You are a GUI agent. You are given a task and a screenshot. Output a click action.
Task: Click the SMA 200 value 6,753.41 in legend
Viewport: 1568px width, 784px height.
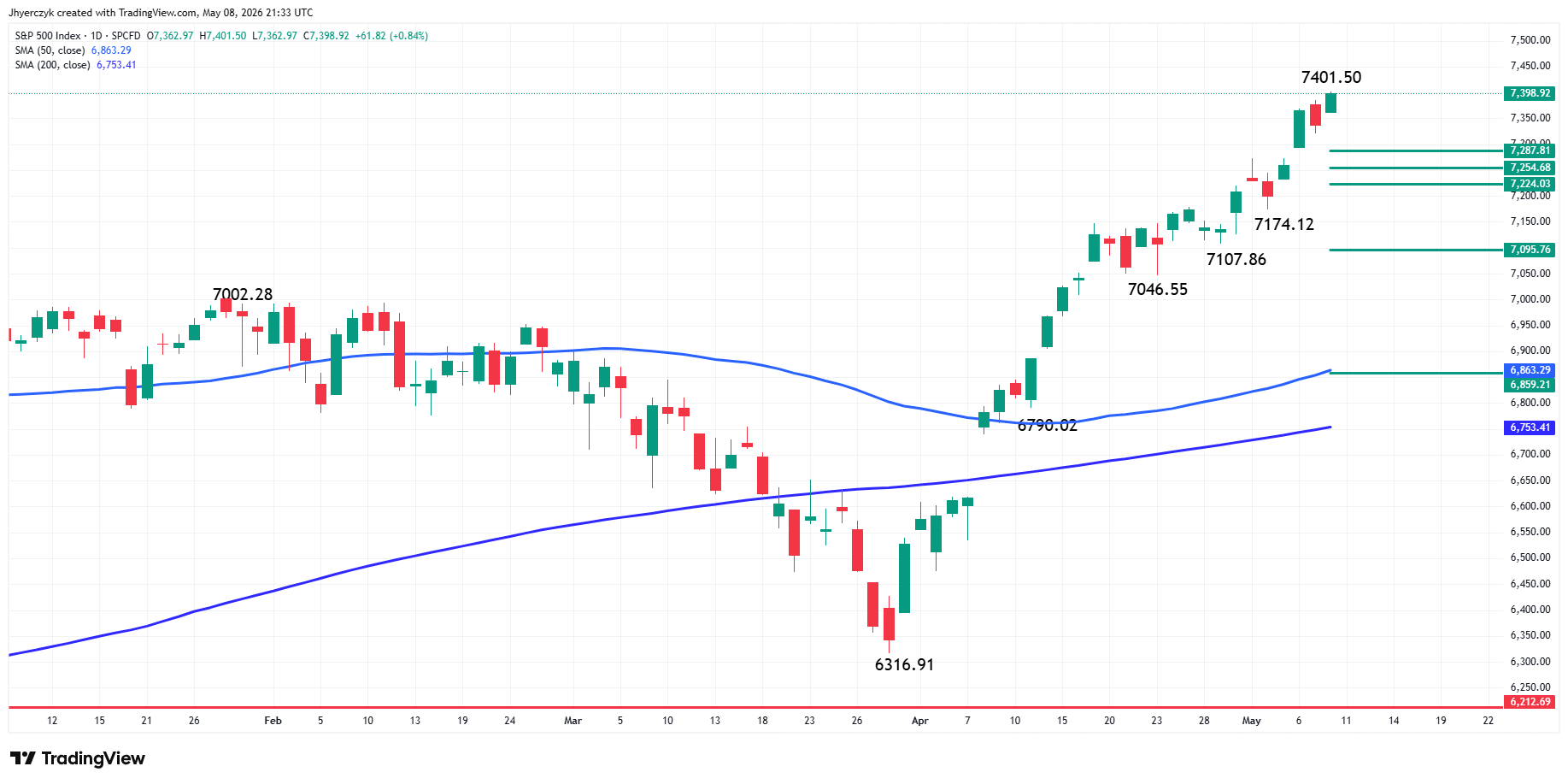(x=116, y=65)
